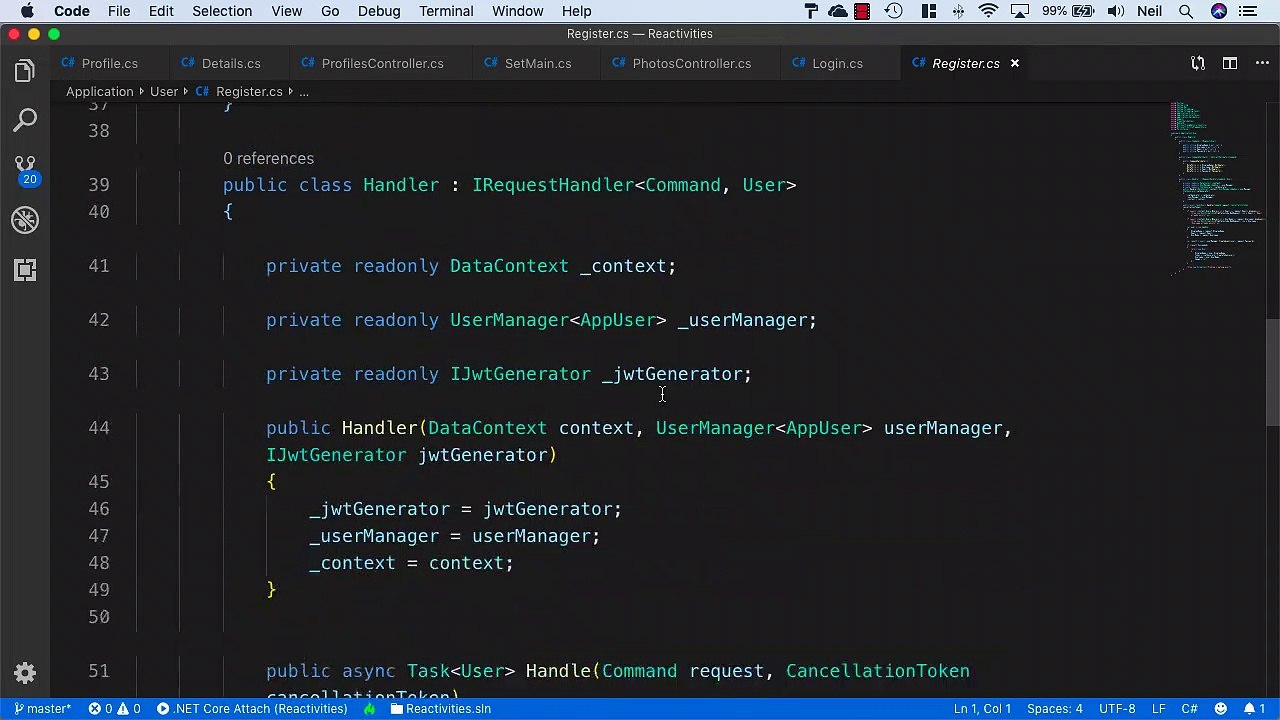The image size is (1280, 720).
Task: Click the battery status in menu bar
Action: [x=1067, y=11]
